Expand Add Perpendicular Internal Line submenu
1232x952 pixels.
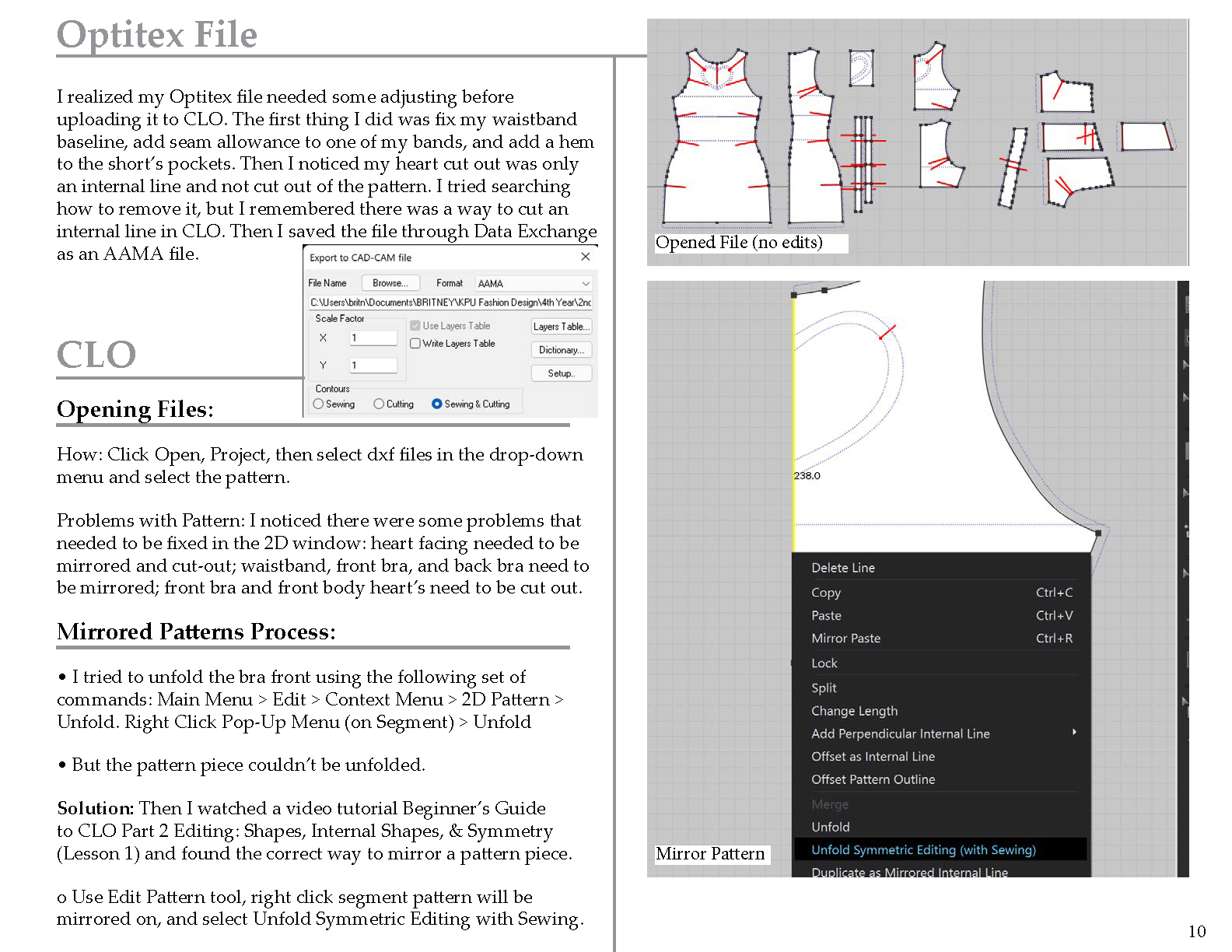point(941,733)
